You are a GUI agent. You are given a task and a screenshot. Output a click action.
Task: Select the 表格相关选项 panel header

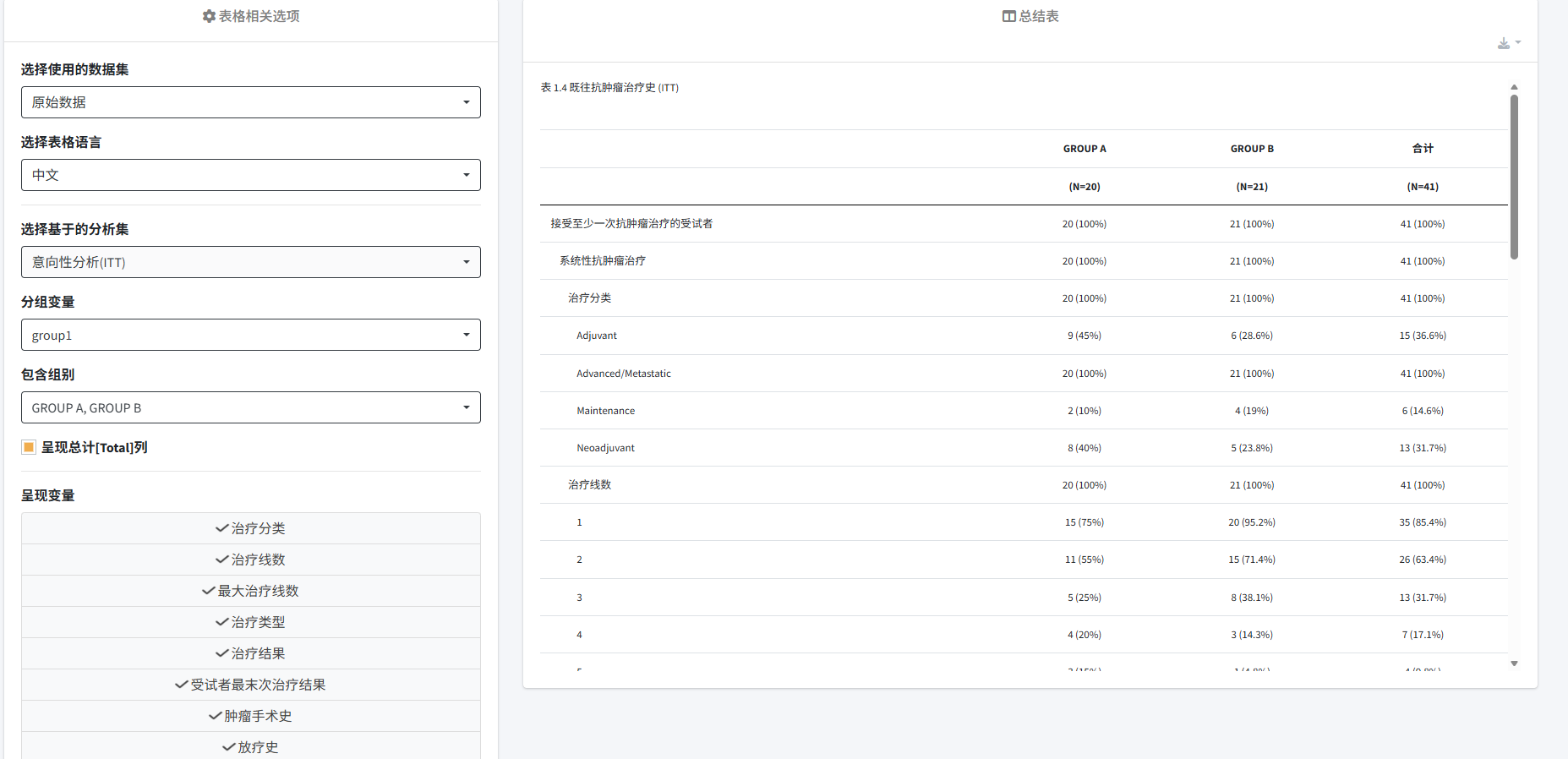(259, 16)
